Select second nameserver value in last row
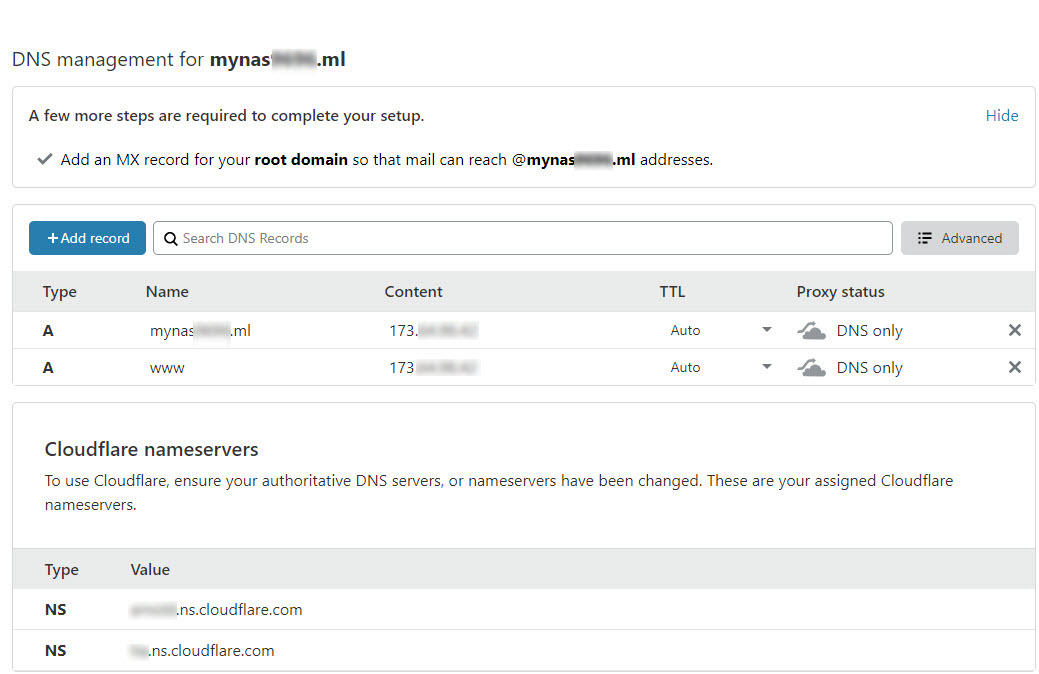The height and width of the screenshot is (674, 1039). 202,651
